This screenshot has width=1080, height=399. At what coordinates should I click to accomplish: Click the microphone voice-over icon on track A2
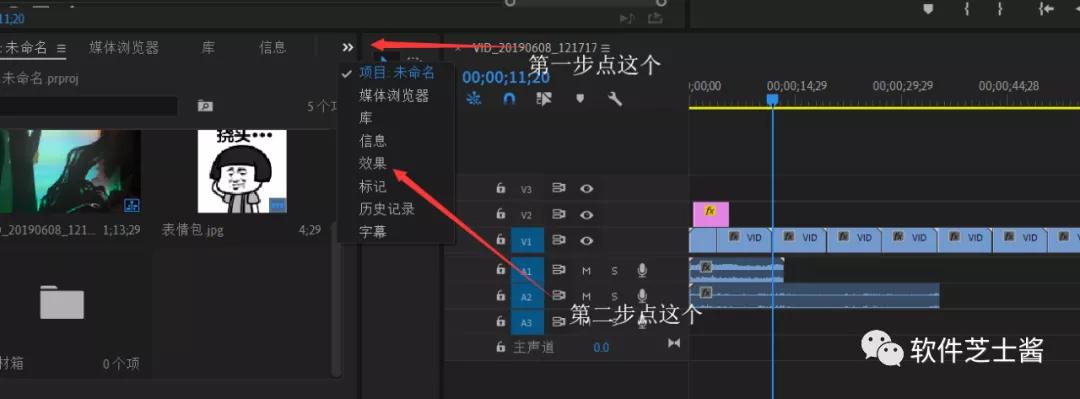pos(642,296)
